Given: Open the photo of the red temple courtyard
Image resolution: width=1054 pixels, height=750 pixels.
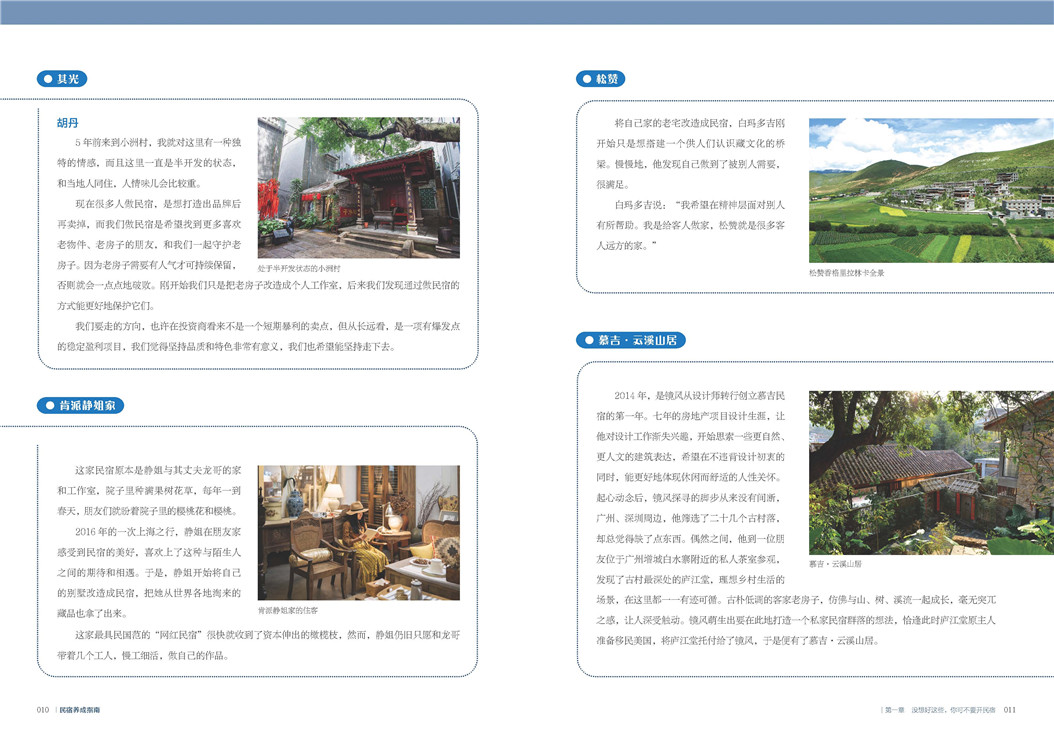Looking at the screenshot, I should (358, 188).
